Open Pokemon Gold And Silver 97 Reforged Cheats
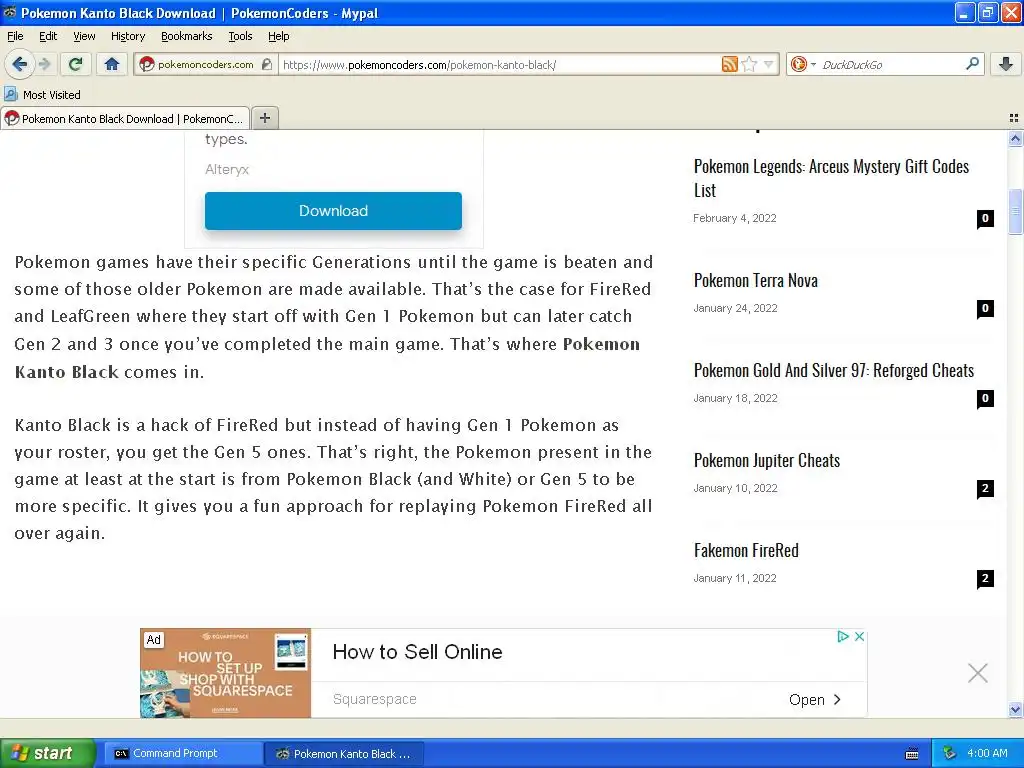Screen dimensions: 1024x768 point(833,371)
